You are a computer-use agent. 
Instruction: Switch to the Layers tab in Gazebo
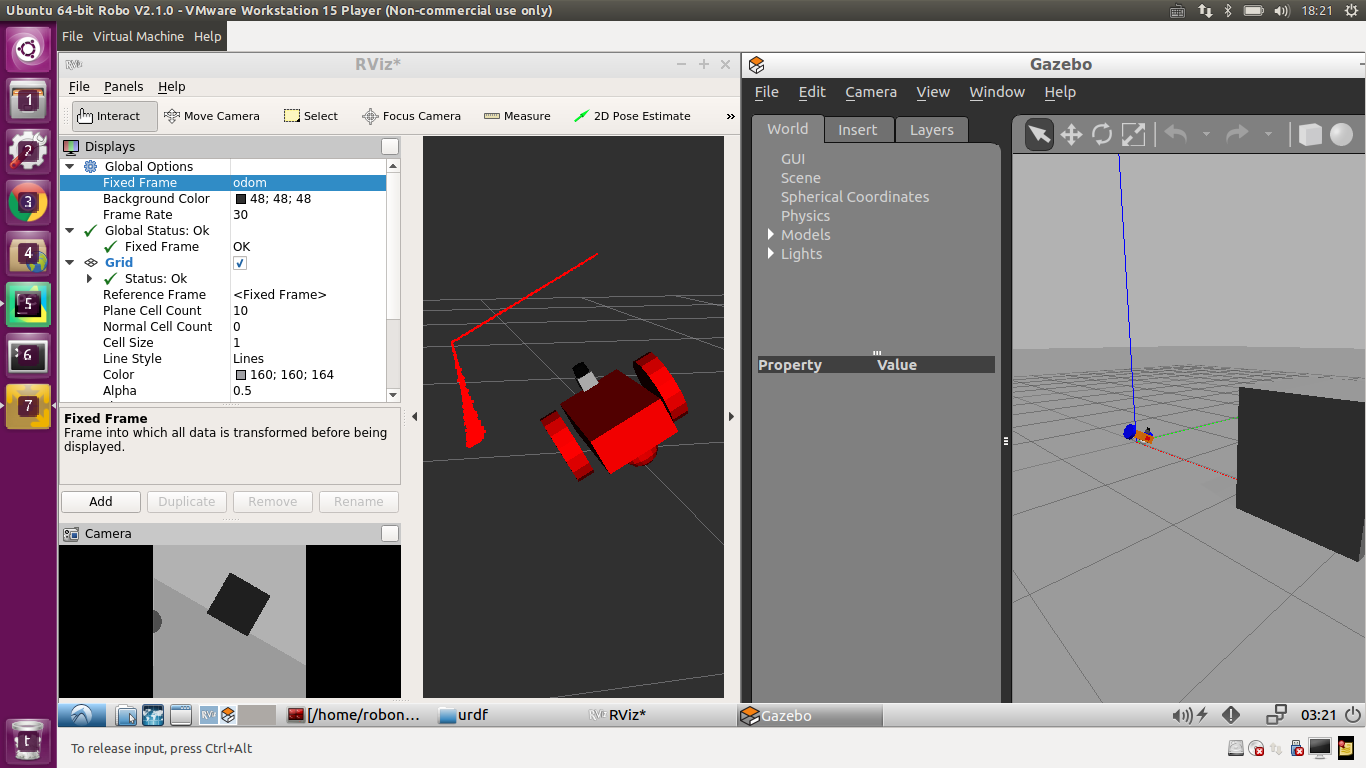931,130
